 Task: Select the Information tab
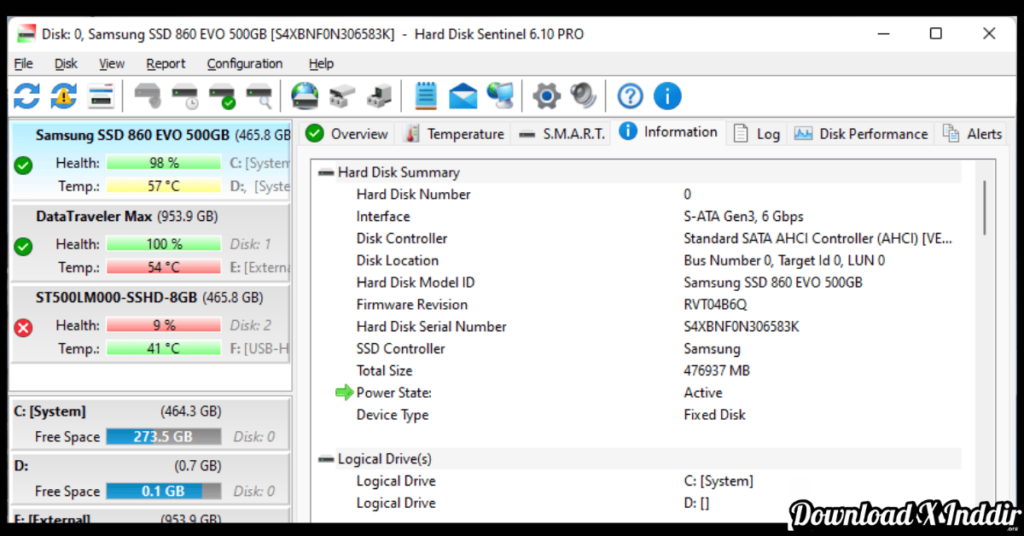668,132
